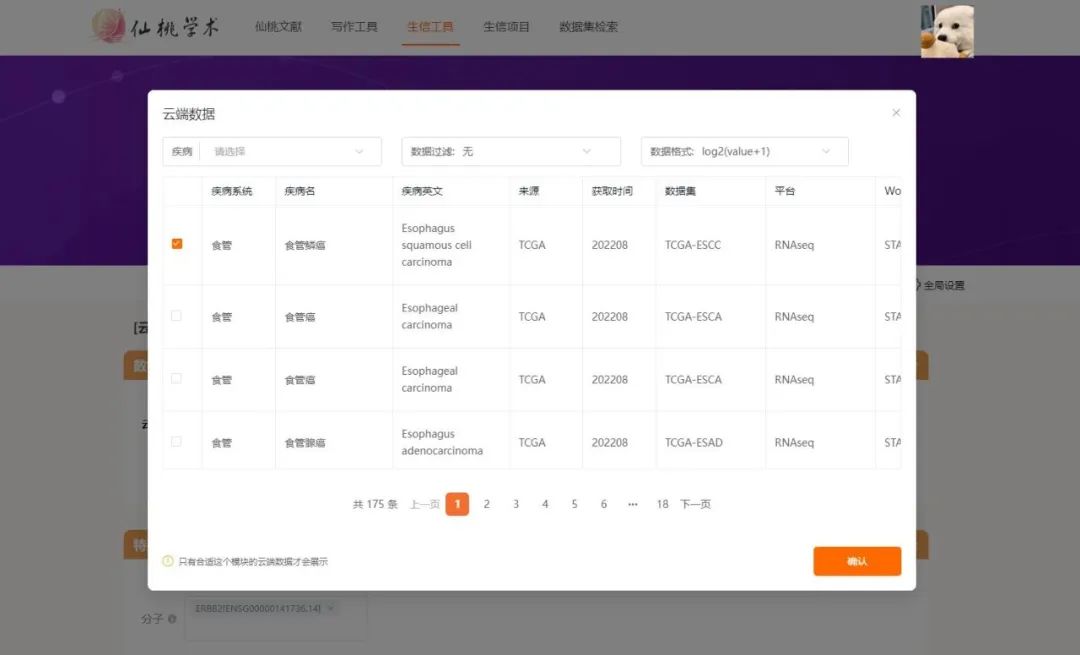Go to page 4

click(545, 504)
